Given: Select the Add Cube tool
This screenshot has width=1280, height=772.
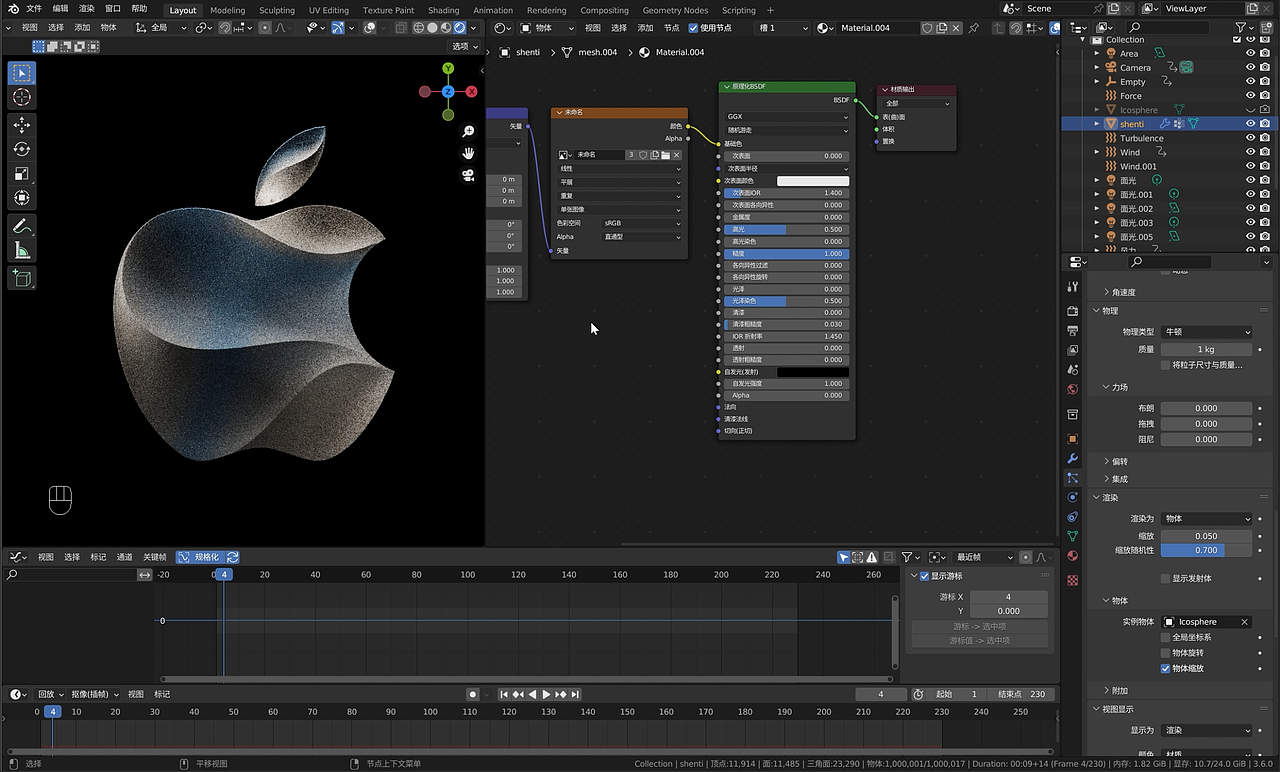Looking at the screenshot, I should click(21, 278).
